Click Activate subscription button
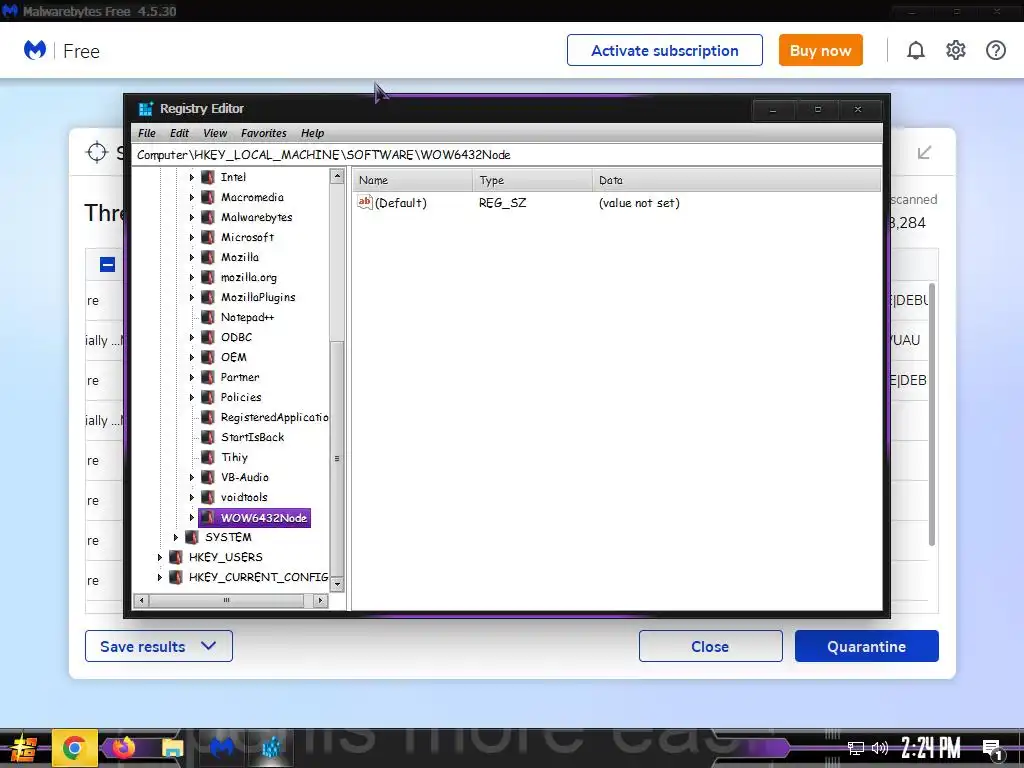Viewport: 1024px width, 768px height. point(665,50)
